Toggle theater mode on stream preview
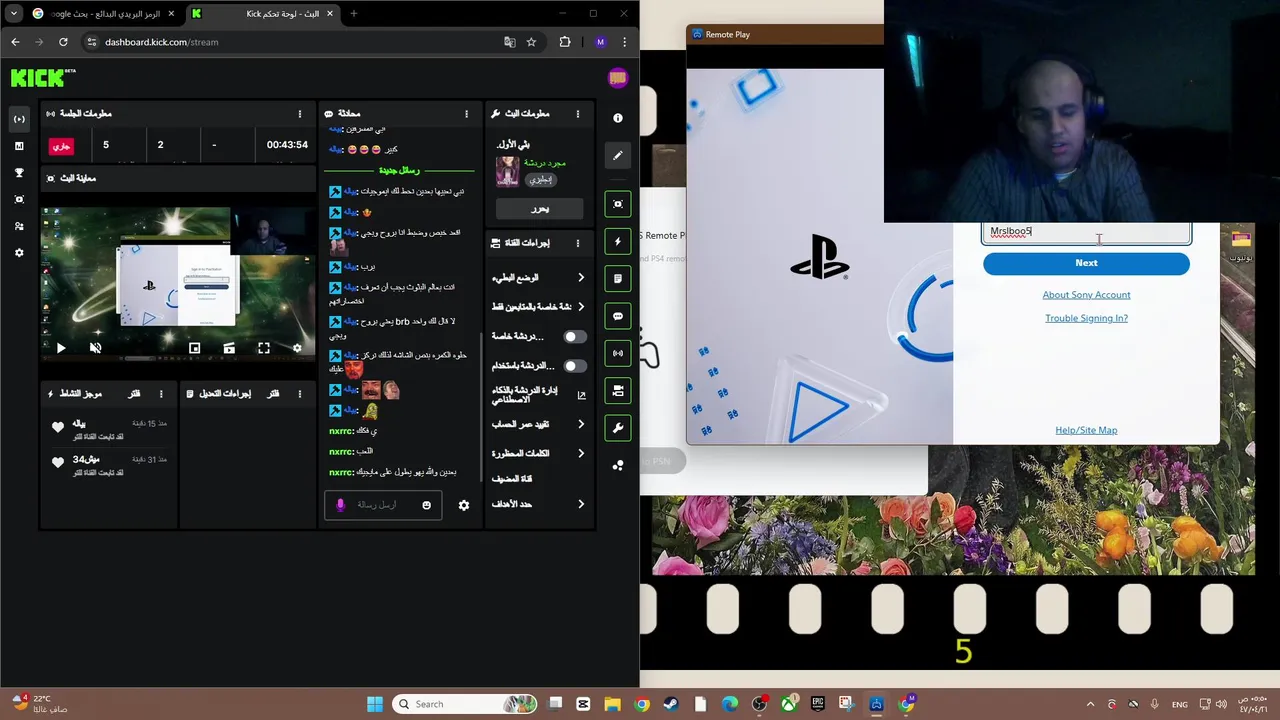 229,348
